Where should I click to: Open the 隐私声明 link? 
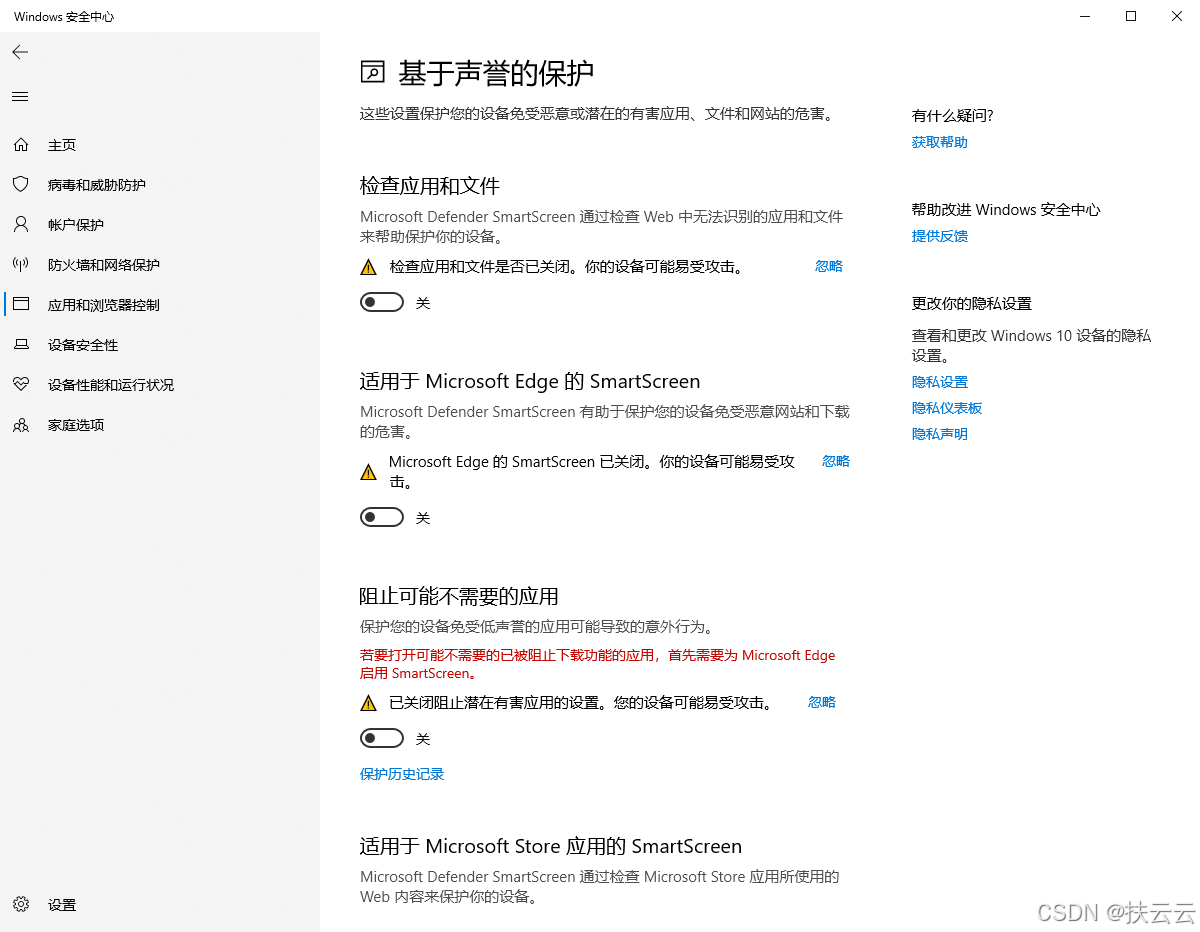(x=940, y=434)
